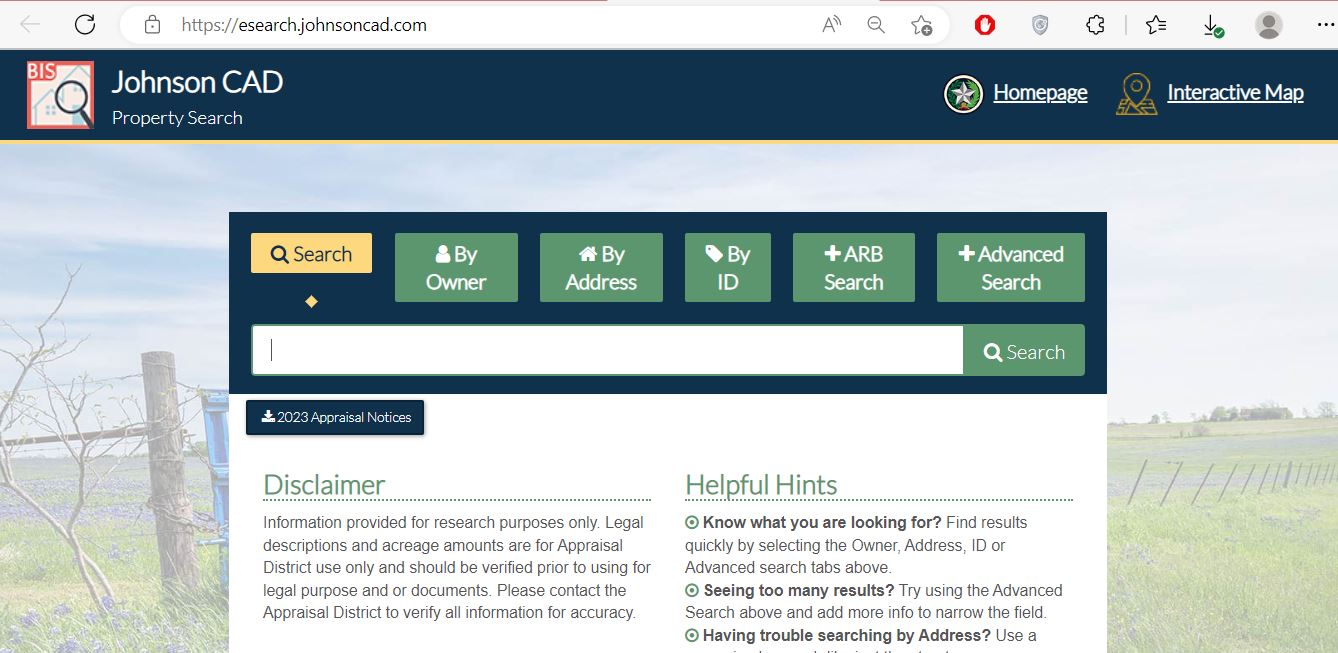Download the 2023 Appraisal Notices

tap(335, 418)
